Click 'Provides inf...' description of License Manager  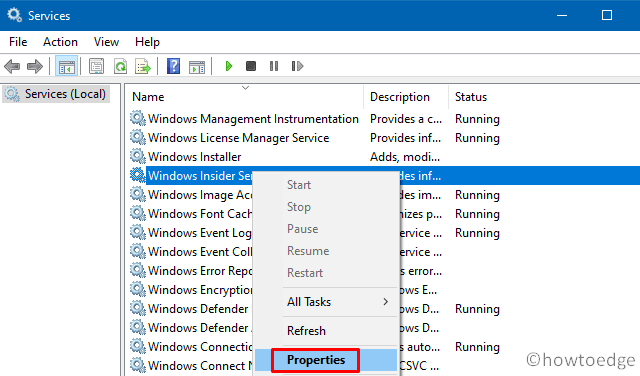pyautogui.click(x=405, y=138)
